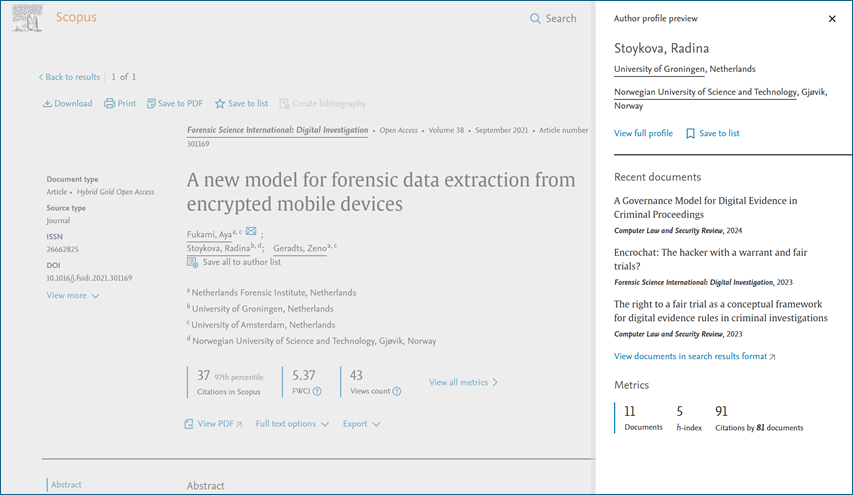Screen dimensions: 853x495
Task: Click the FWCI help question mark icon
Action: tap(317, 391)
